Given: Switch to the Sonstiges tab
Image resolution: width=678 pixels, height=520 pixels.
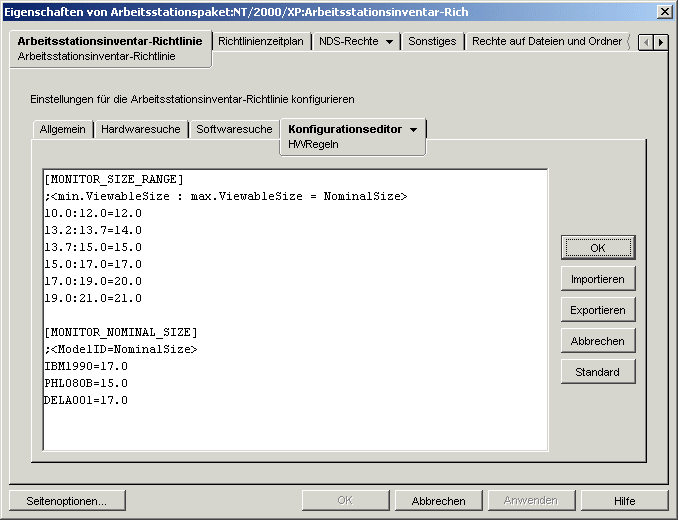Looking at the screenshot, I should [x=432, y=41].
